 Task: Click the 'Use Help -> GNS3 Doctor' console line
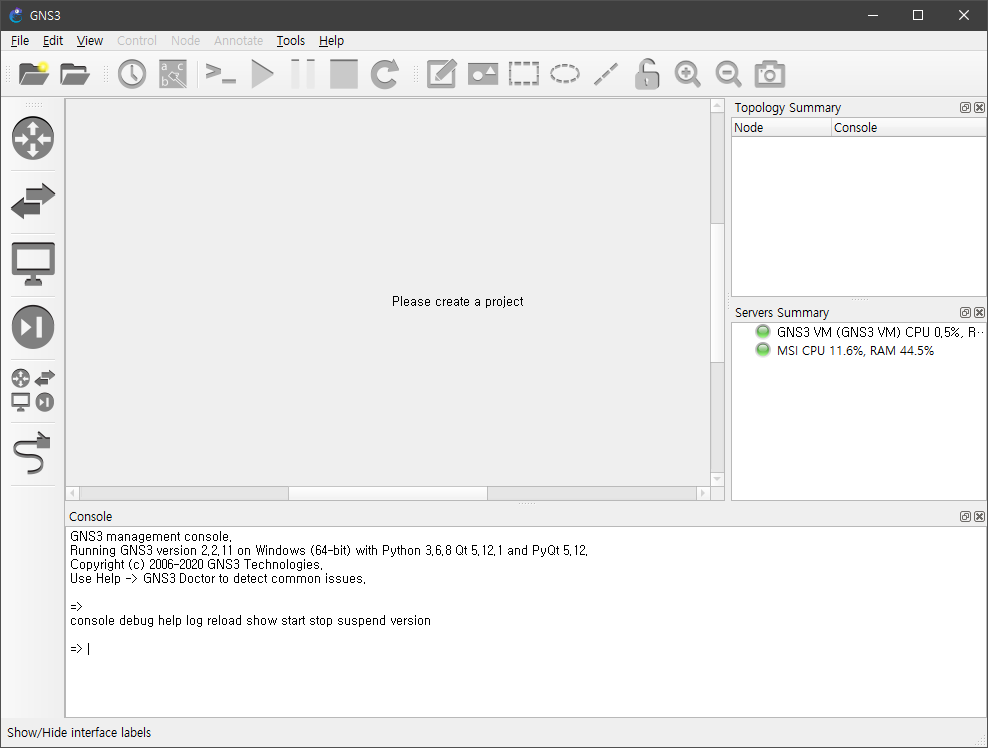[218, 578]
